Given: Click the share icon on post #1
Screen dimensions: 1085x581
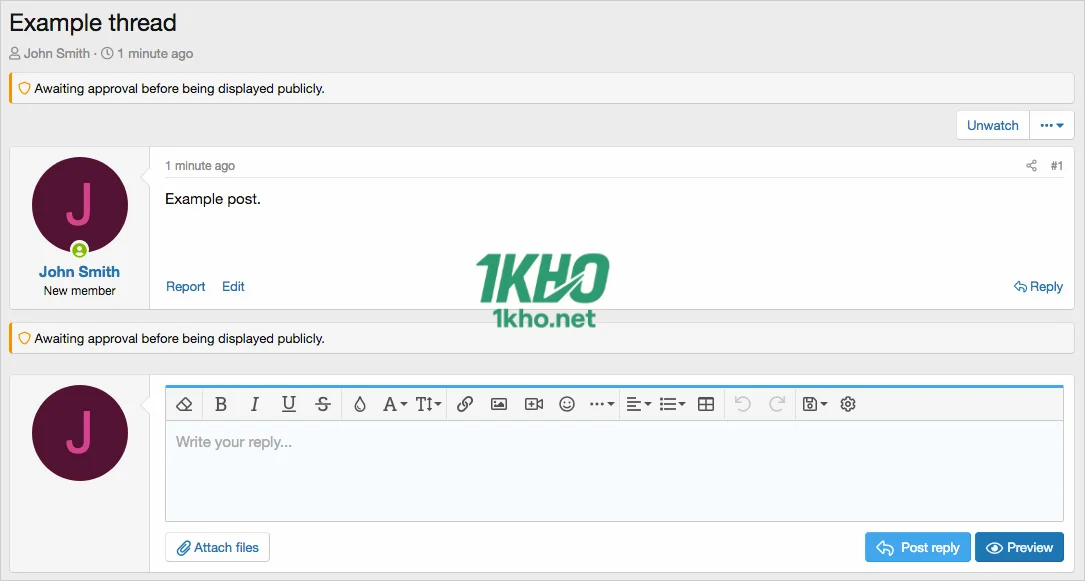Looking at the screenshot, I should tap(1031, 166).
